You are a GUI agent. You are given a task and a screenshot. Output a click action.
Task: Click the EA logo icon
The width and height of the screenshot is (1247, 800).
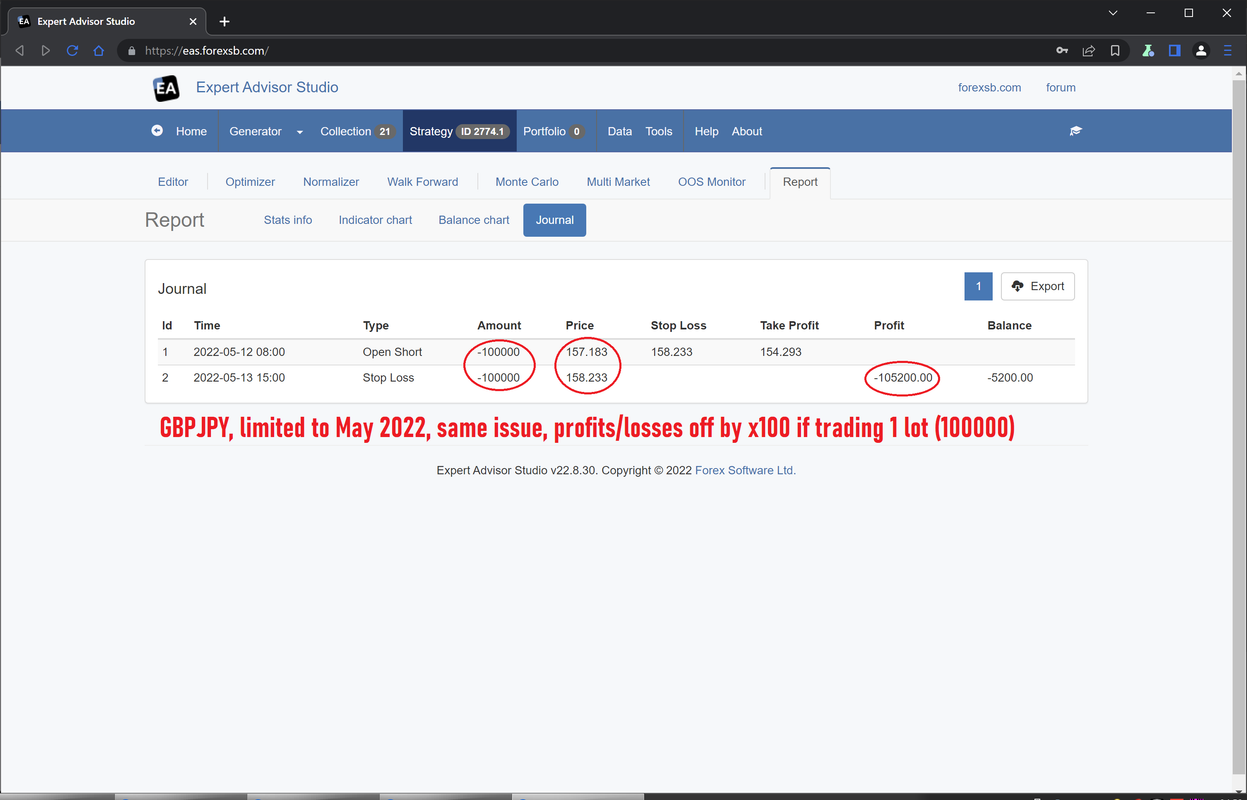point(166,88)
